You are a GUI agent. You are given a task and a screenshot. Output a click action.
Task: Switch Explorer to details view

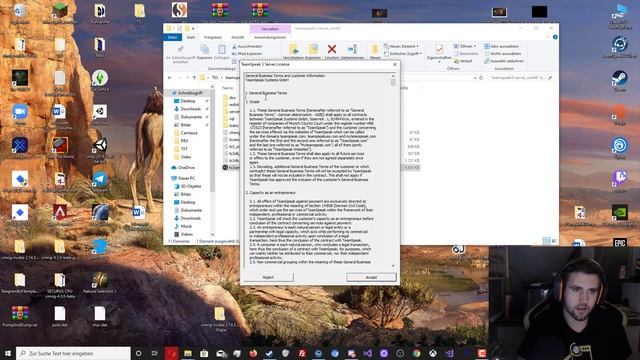547,241
